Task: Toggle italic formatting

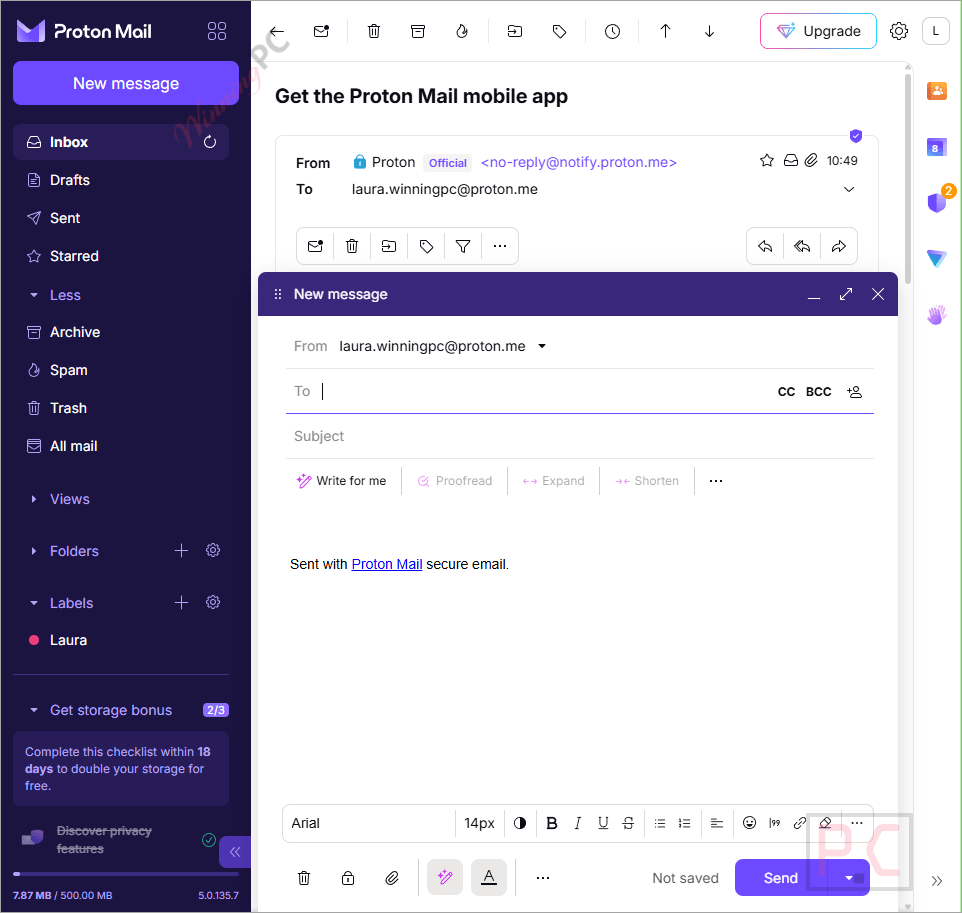Action: tap(577, 823)
